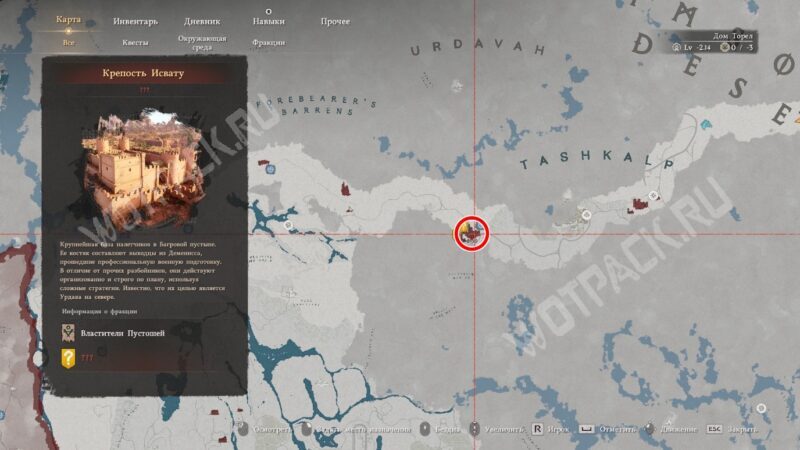Open the Навыки tab

pos(268,20)
